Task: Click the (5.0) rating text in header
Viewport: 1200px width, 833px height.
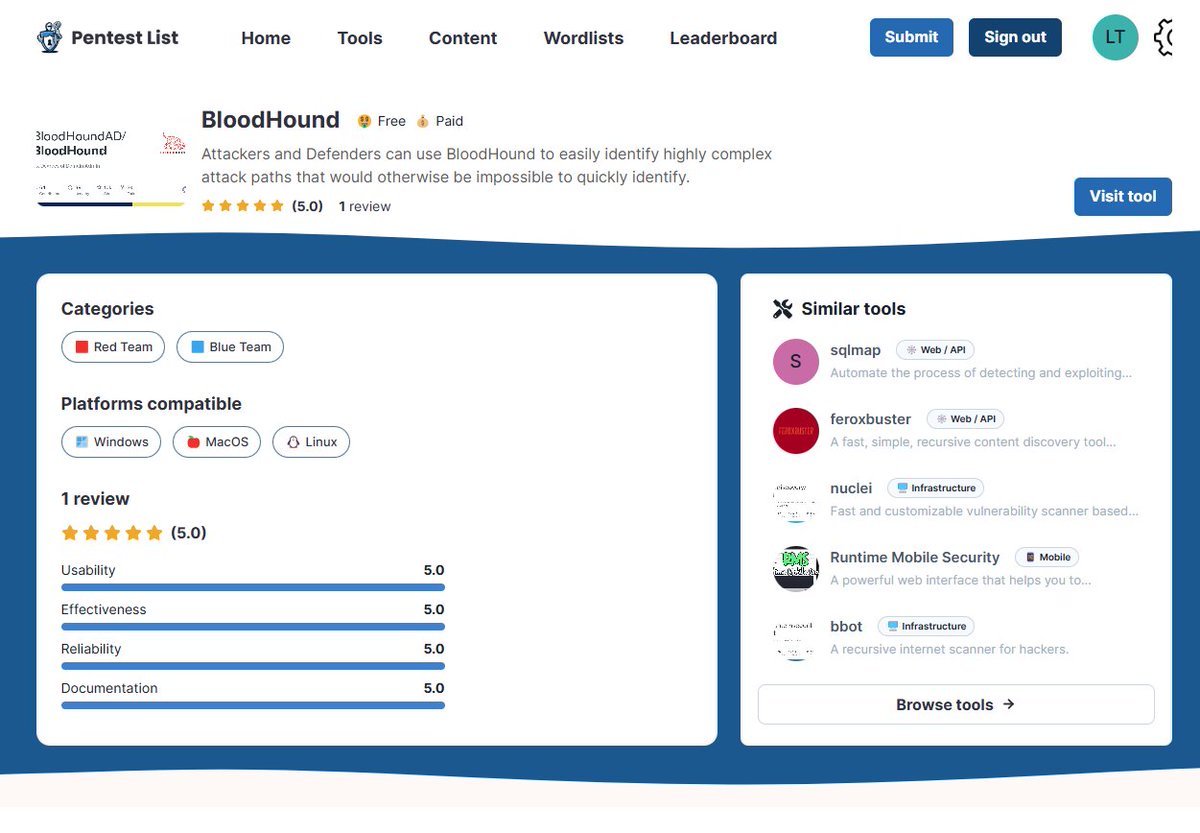Action: coord(307,206)
